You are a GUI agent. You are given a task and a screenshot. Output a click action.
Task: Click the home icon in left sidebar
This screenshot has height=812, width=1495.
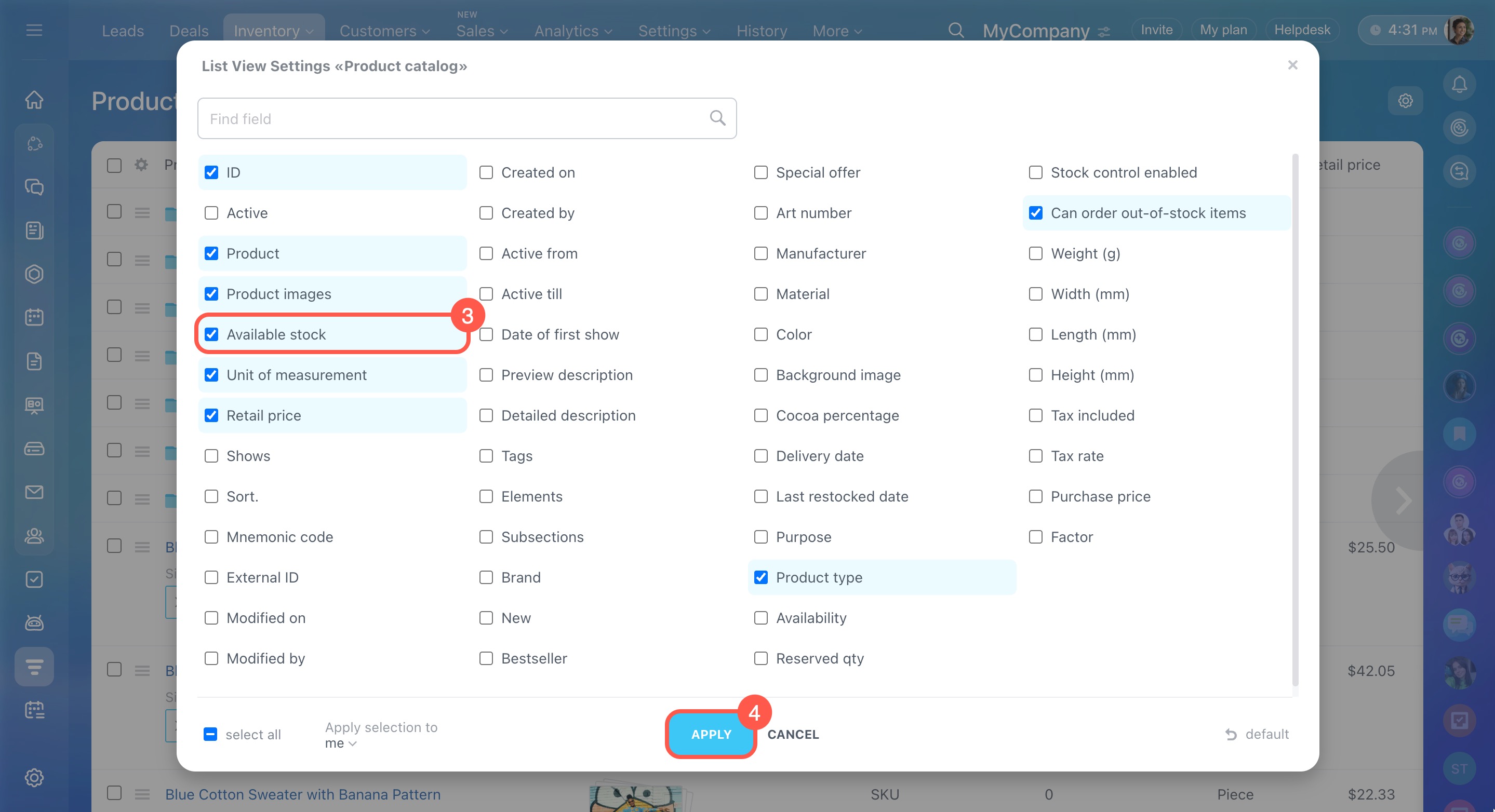pyautogui.click(x=34, y=100)
